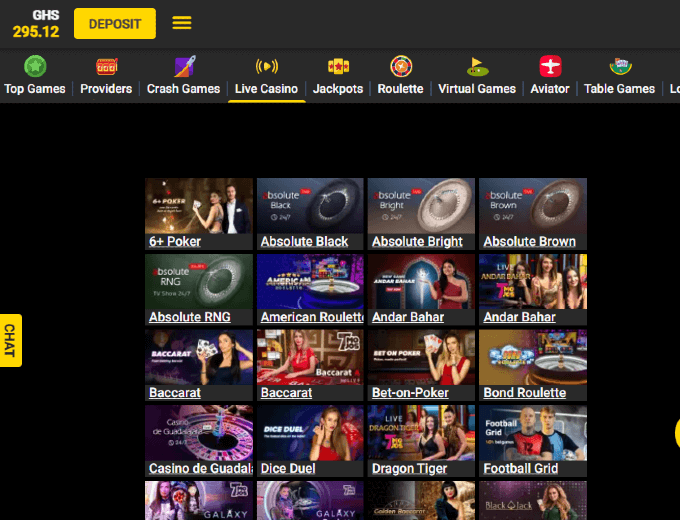Image resolution: width=680 pixels, height=520 pixels.
Task: Click the Virtual Games golf flag icon
Action: pos(477,66)
